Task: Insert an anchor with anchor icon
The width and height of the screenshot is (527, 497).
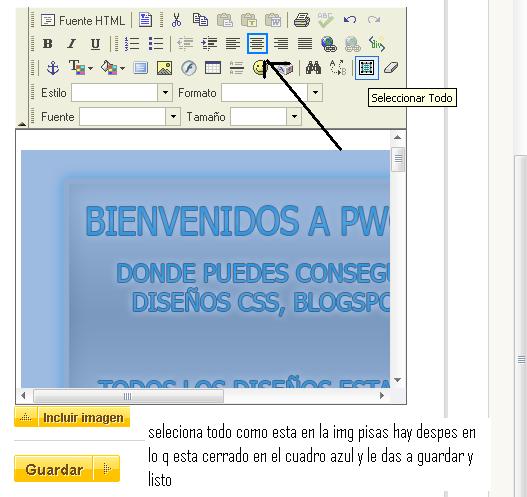Action: [53, 68]
